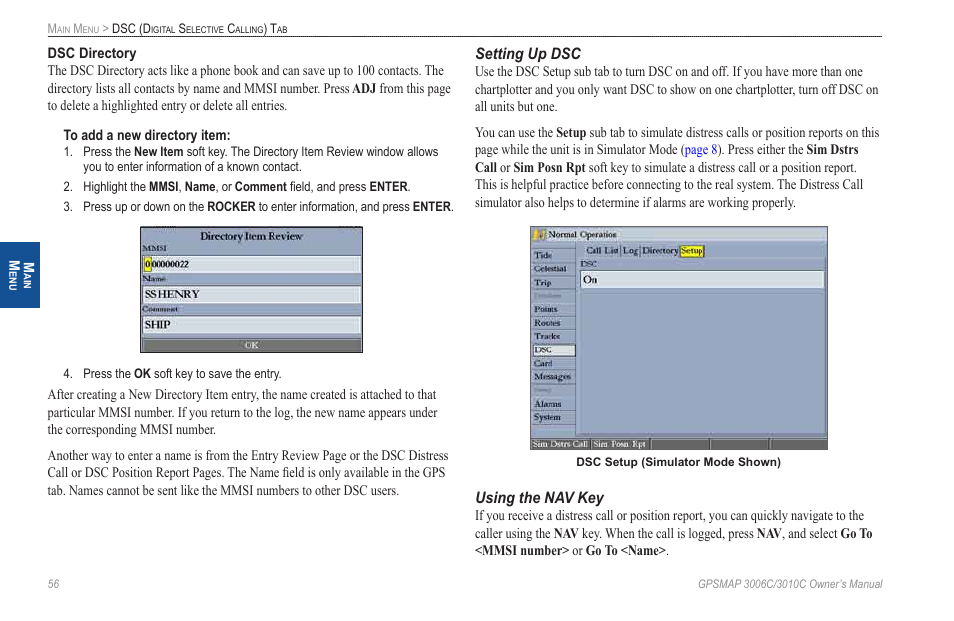
Task: Click the "DSC Directory" heading
Action: (92, 54)
